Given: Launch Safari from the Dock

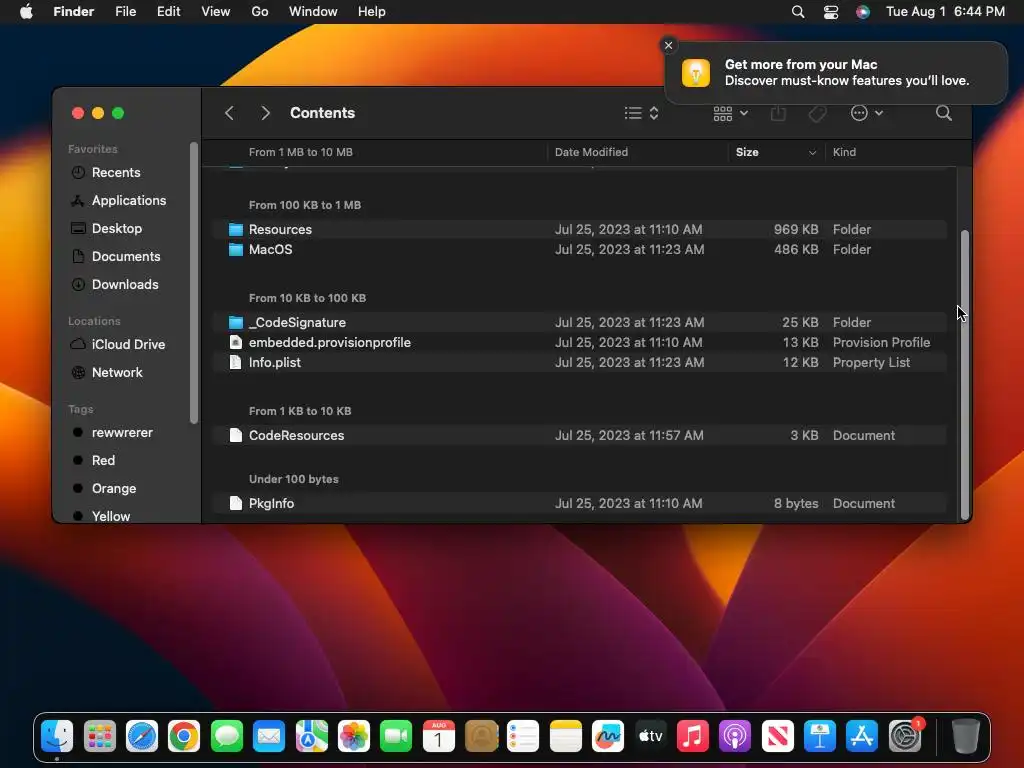Looking at the screenshot, I should click(x=142, y=737).
